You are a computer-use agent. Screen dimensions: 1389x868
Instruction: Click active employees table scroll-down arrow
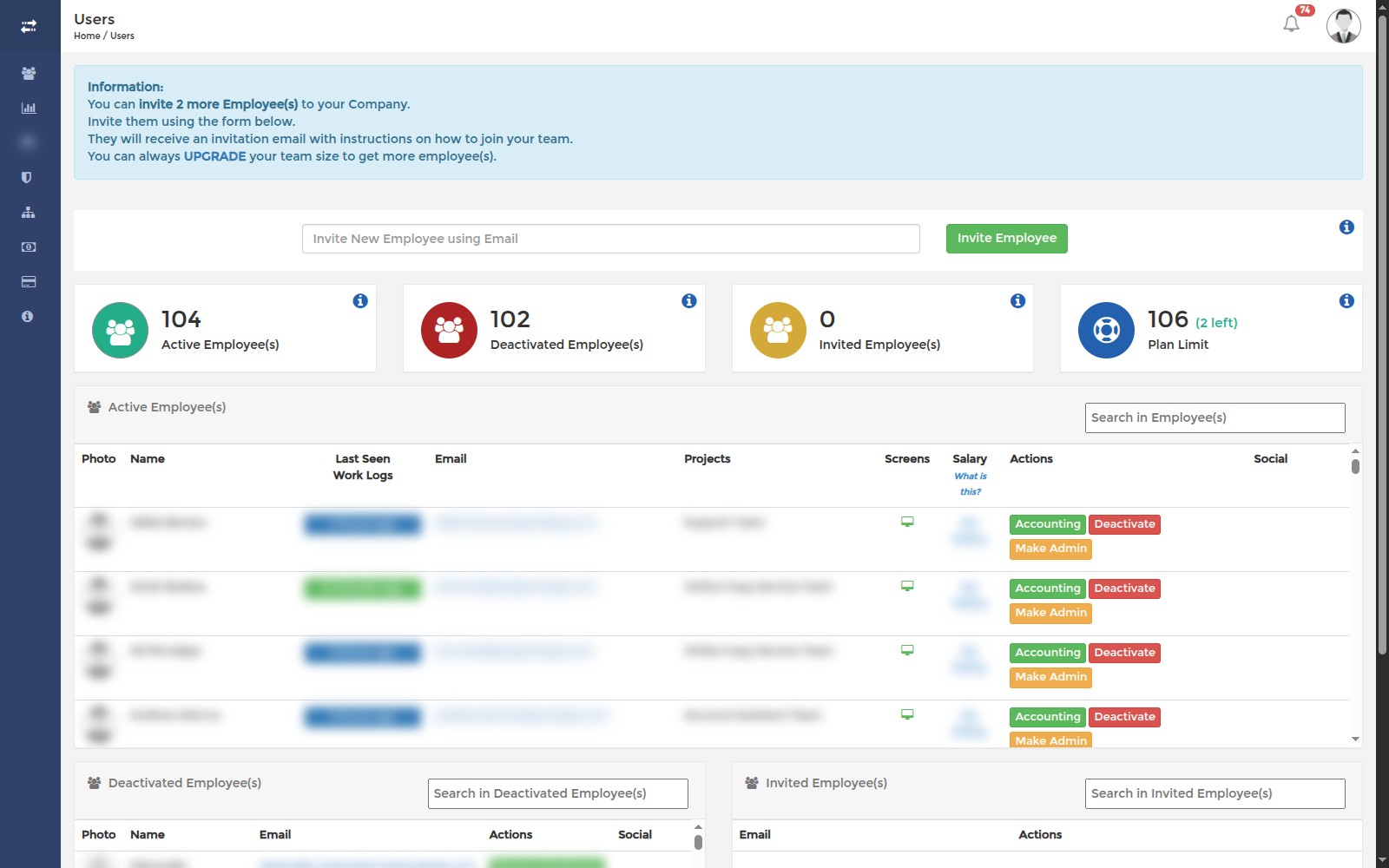point(1355,740)
